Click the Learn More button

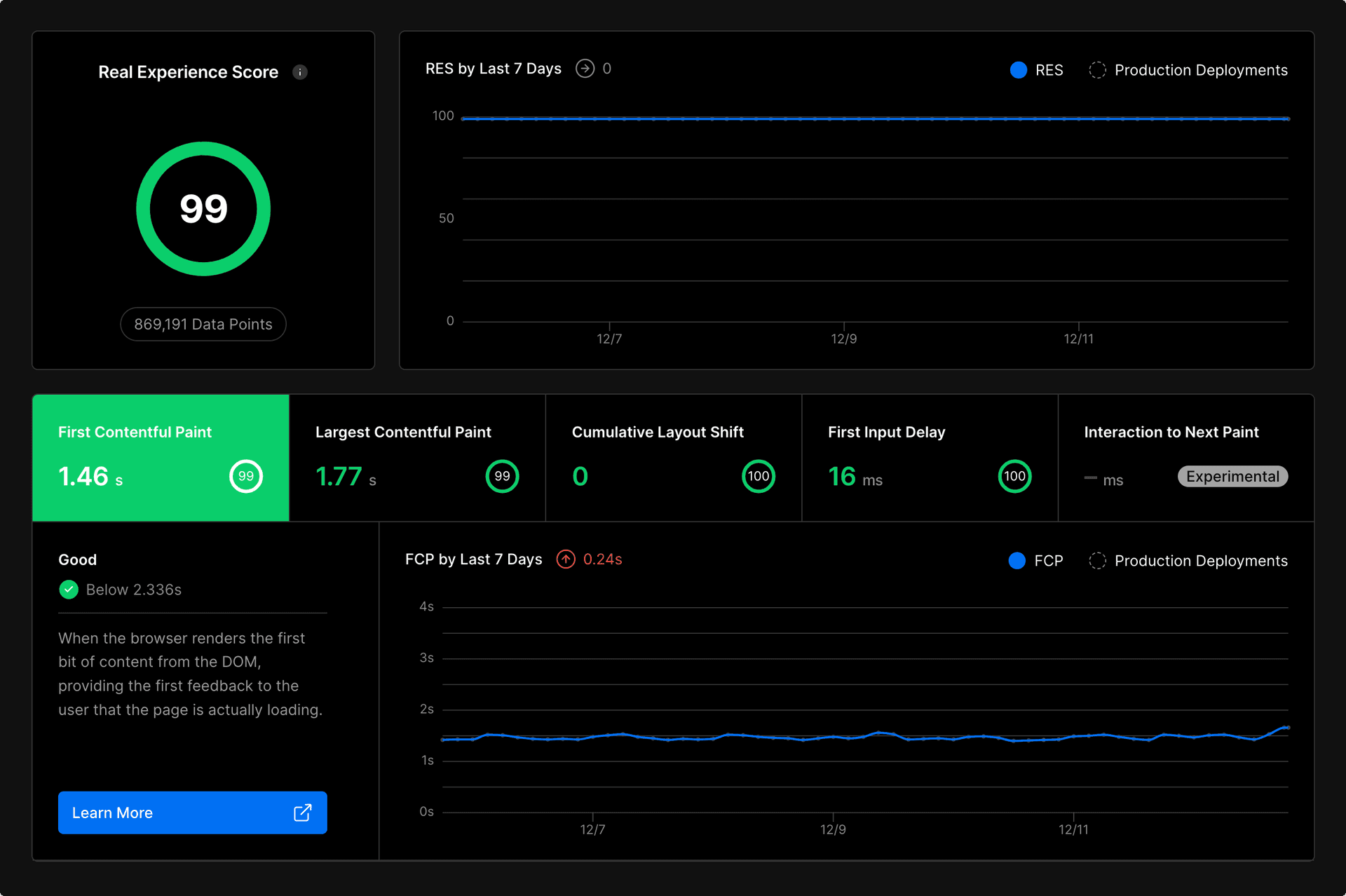coord(192,813)
